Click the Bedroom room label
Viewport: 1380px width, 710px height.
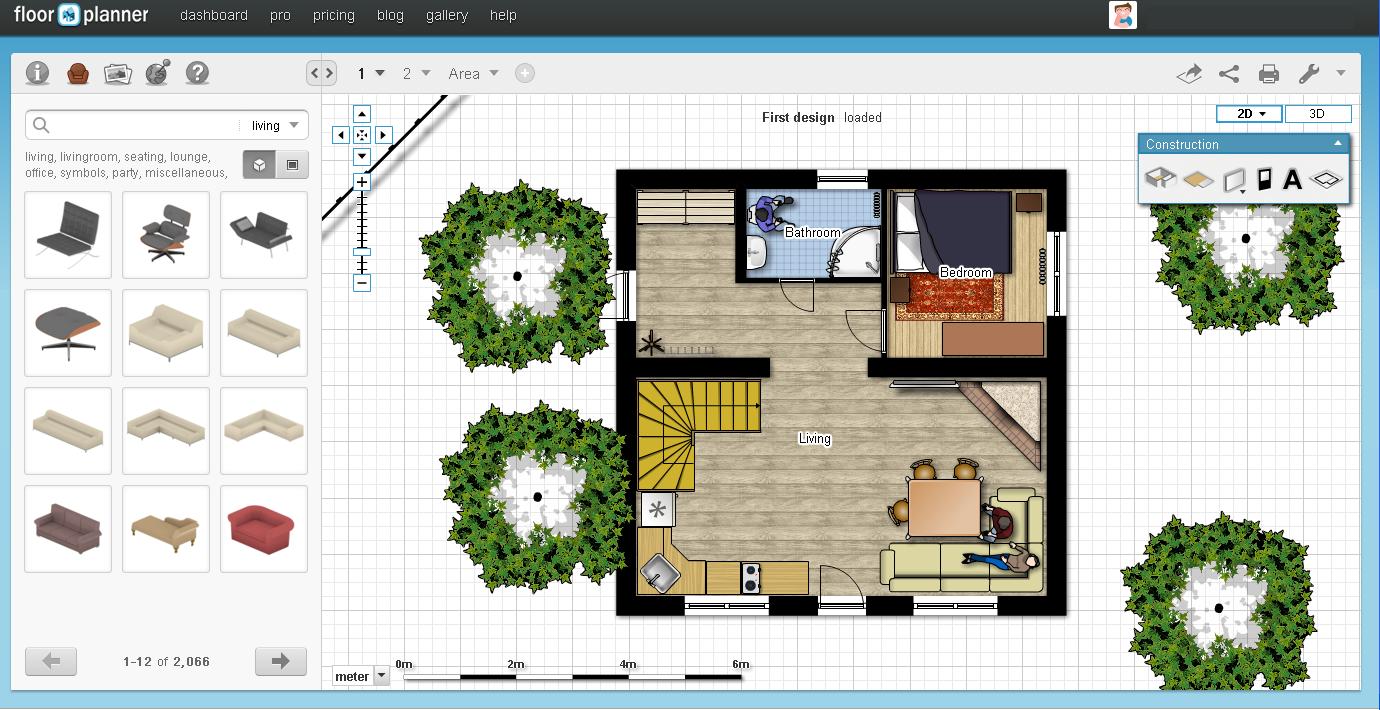pos(966,272)
